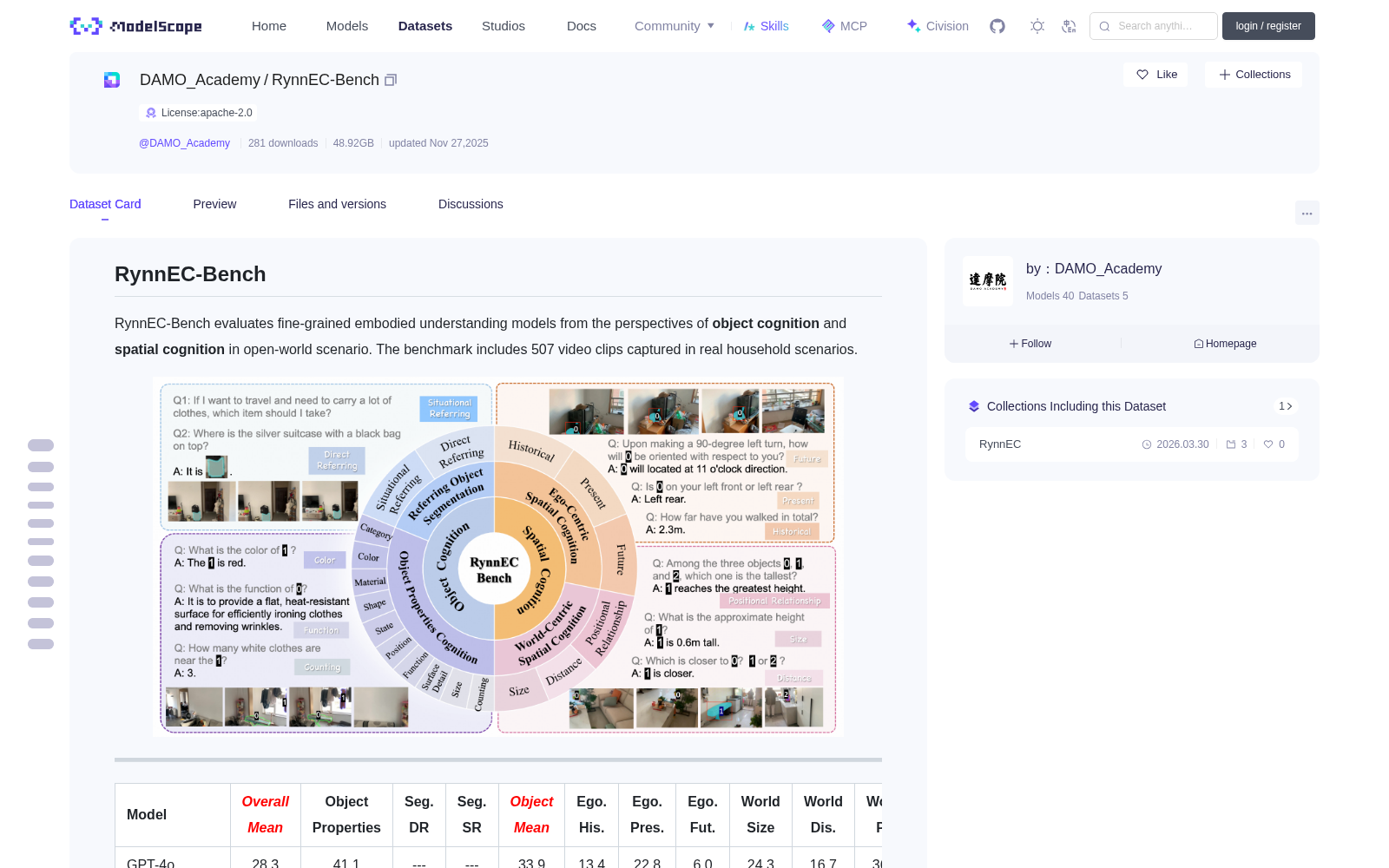Click the dataset avatar icon beside the title
Screen dimensions: 1389x868
click(112, 80)
